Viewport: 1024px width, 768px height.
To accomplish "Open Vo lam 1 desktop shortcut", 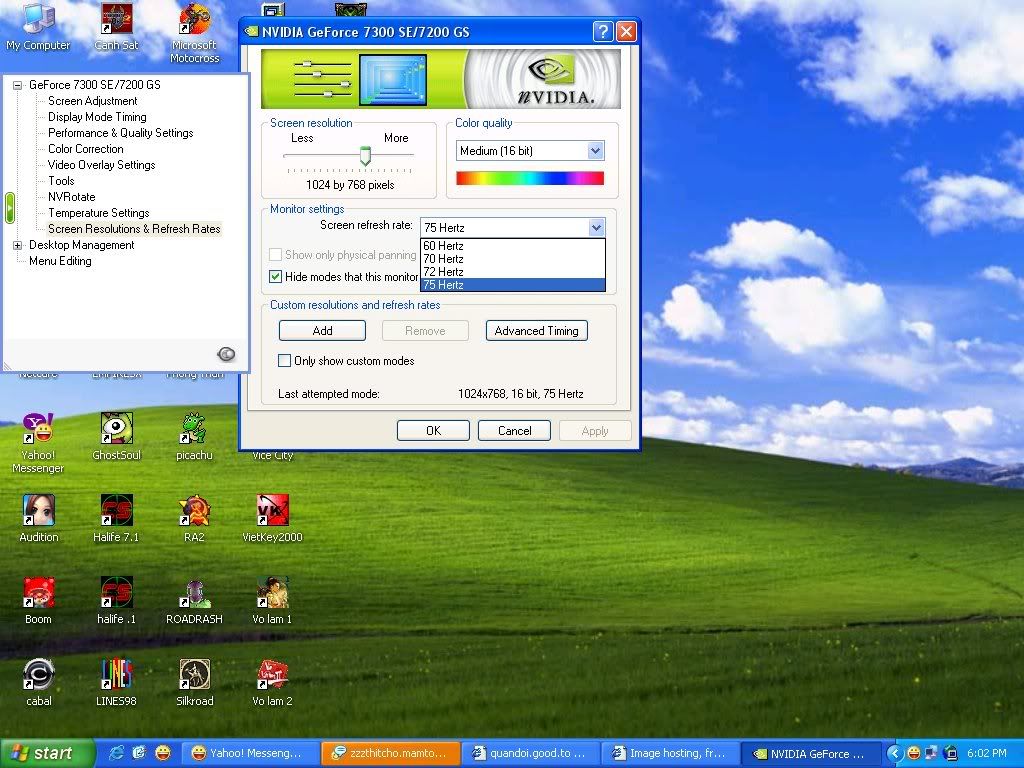I will [272, 601].
